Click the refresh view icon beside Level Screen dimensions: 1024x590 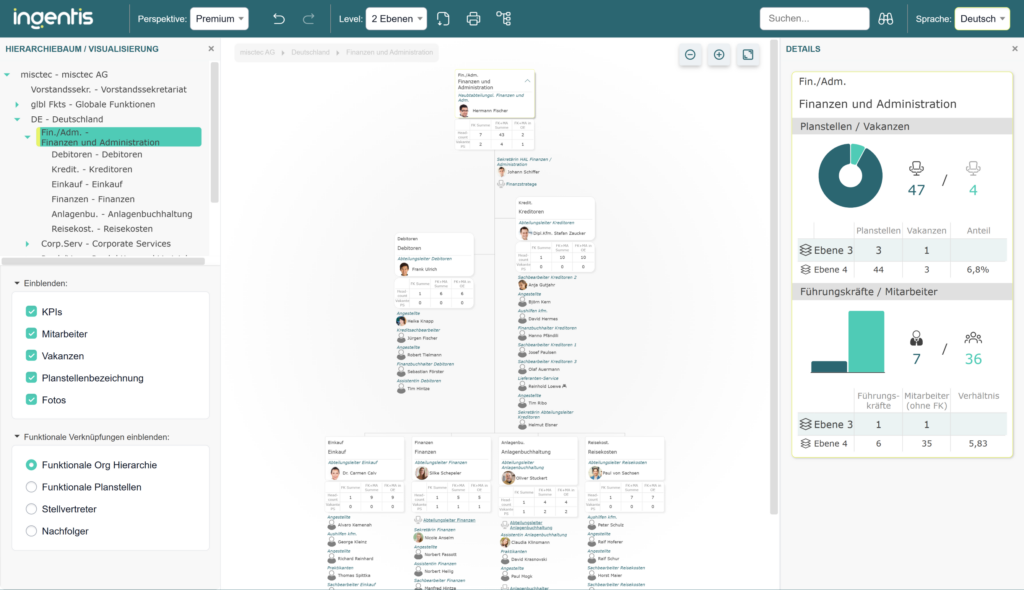[x=443, y=19]
